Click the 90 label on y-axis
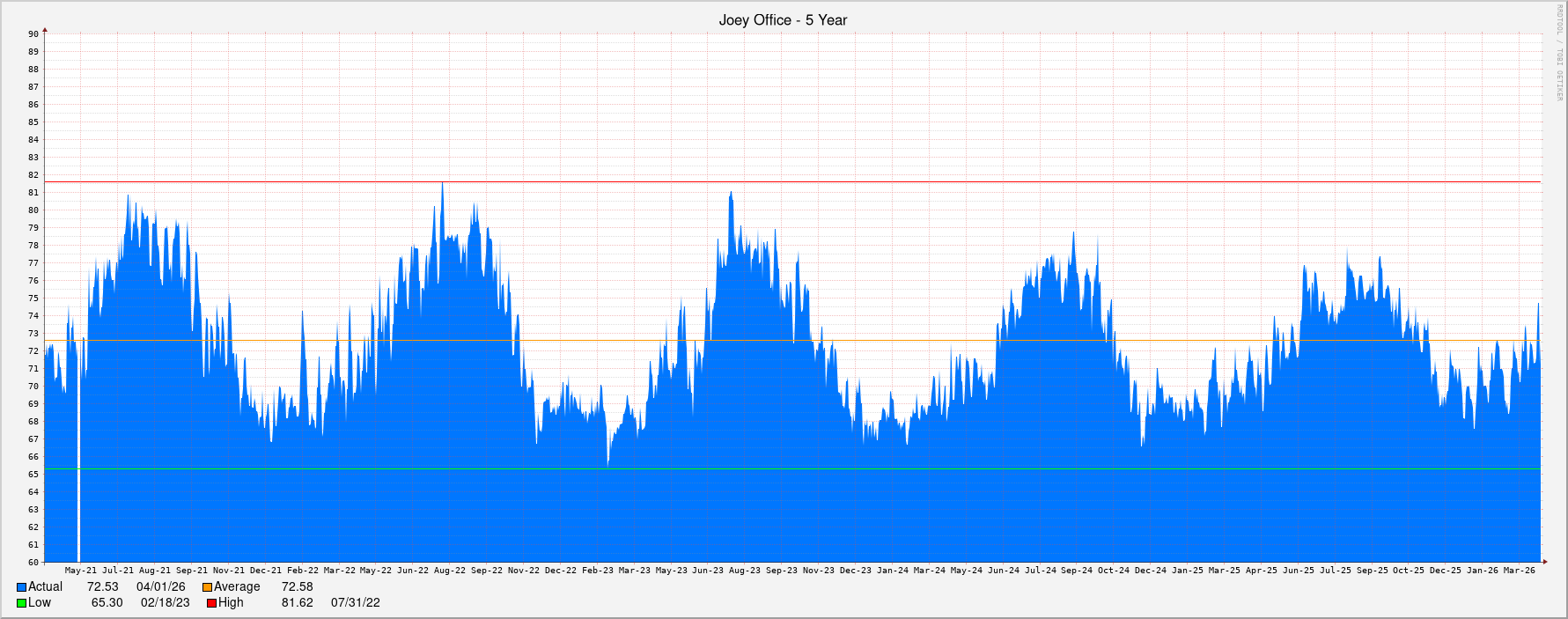 tap(33, 34)
